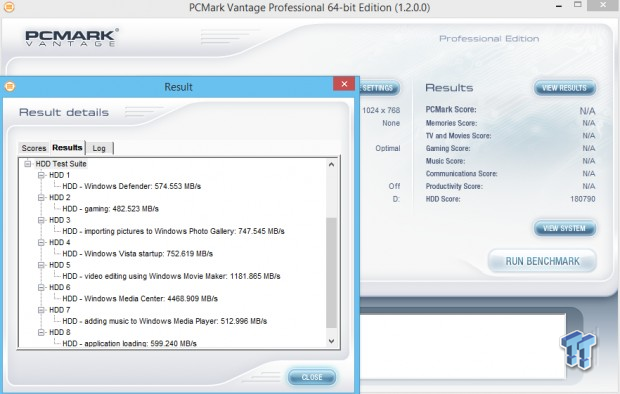
Task: Click the 1024 x 768 resolution value
Action: (x=381, y=110)
